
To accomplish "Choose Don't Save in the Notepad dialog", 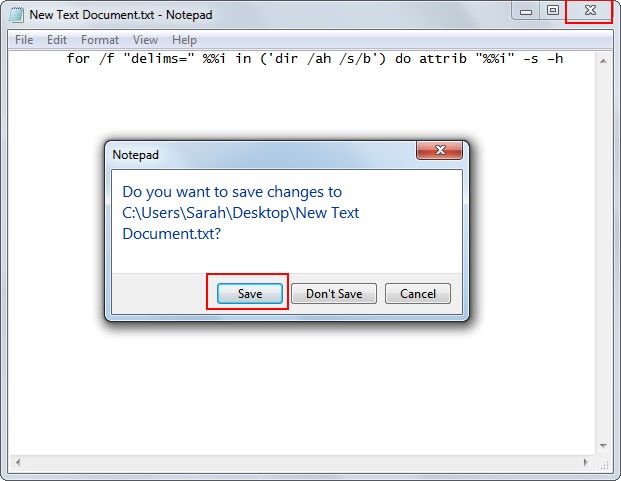I will click(334, 293).
